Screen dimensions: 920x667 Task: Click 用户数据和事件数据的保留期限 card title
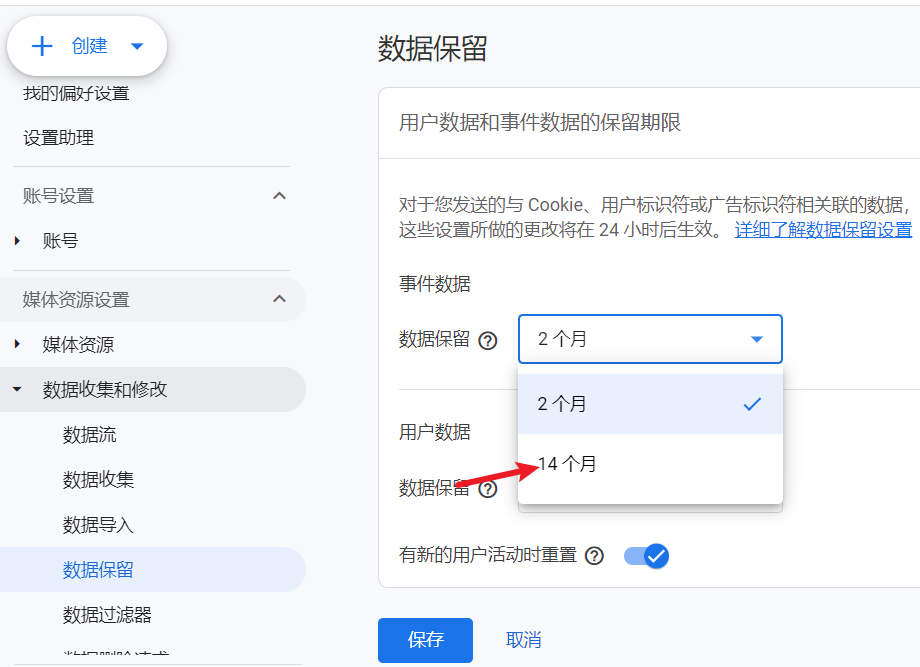[x=540, y=123]
